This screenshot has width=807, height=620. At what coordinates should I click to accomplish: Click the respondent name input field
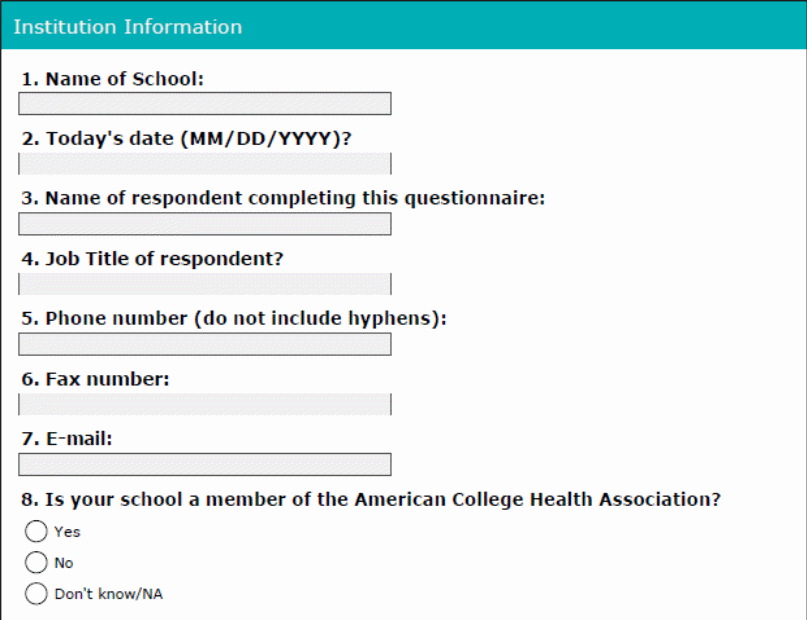pyautogui.click(x=204, y=224)
